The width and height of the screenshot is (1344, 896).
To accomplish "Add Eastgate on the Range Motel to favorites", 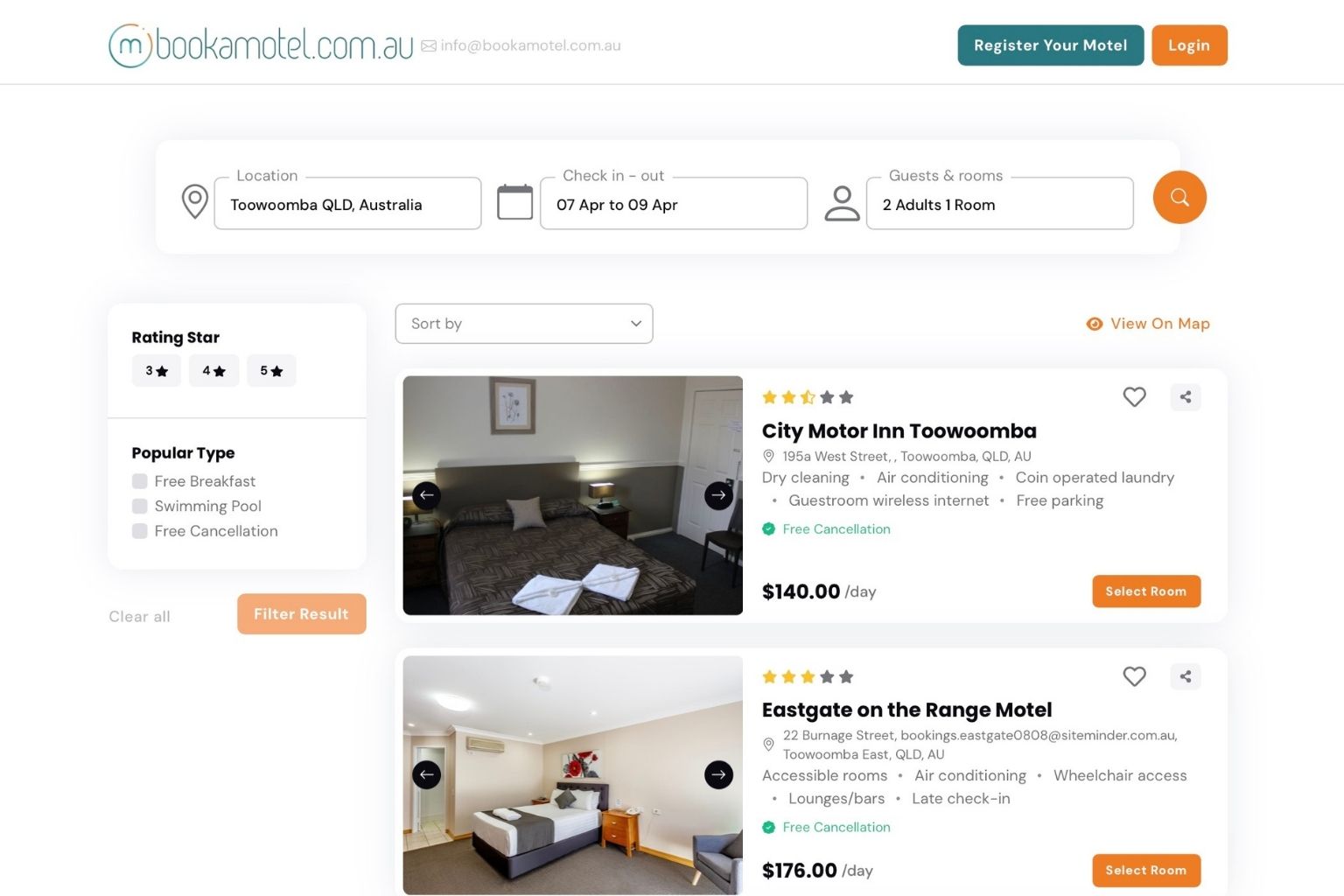I will pos(1134,676).
